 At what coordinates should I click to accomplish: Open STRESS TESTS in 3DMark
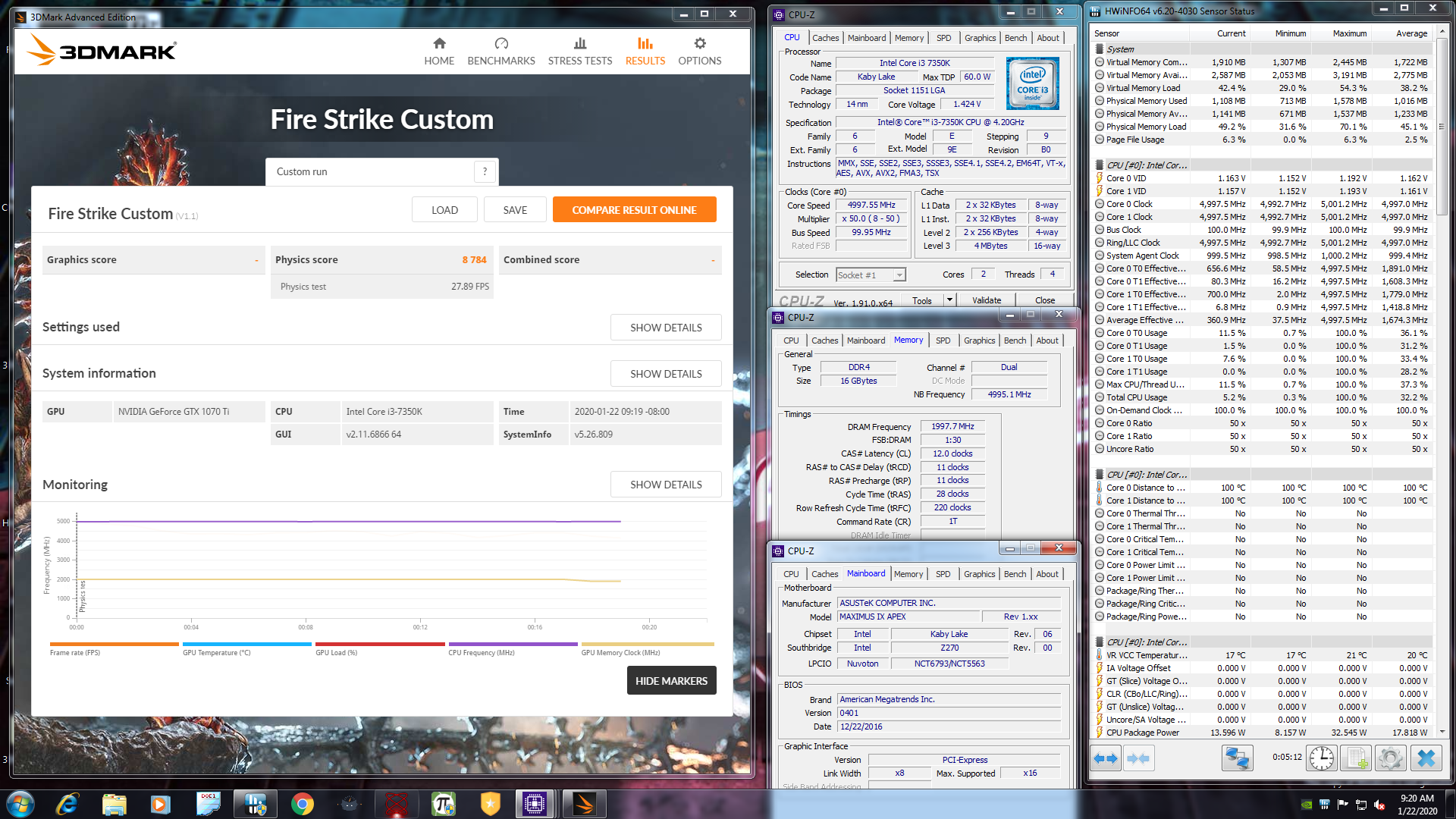580,52
